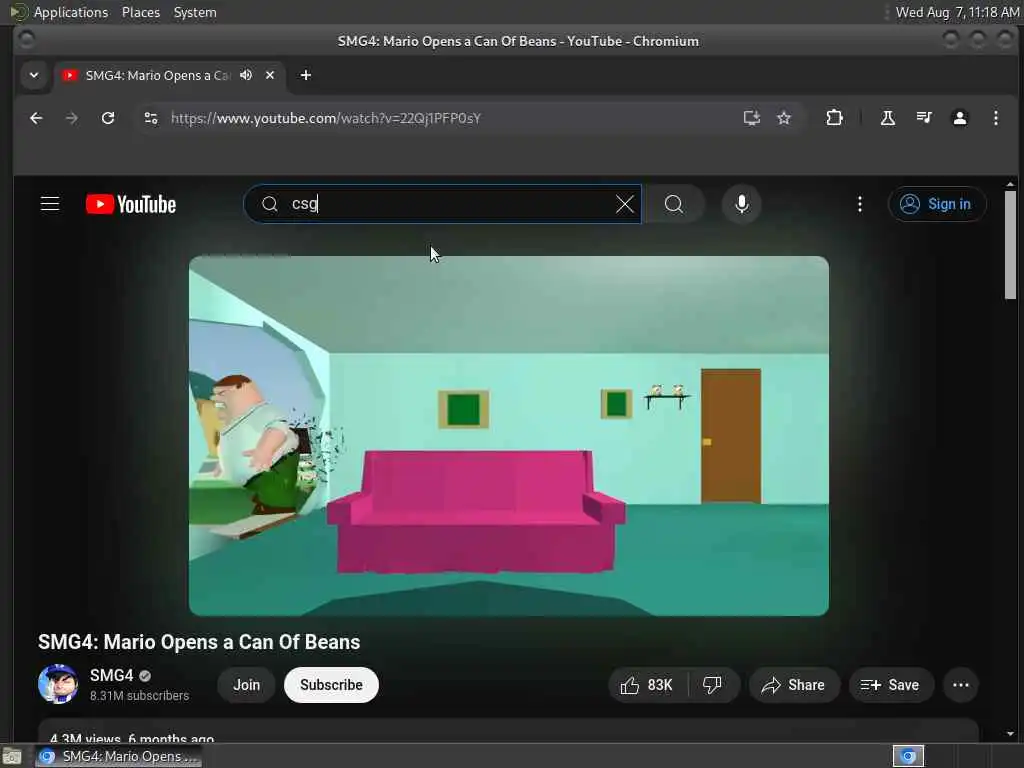The height and width of the screenshot is (768, 1024).
Task: Click show desktop icon in bottom panel
Action: (12, 757)
